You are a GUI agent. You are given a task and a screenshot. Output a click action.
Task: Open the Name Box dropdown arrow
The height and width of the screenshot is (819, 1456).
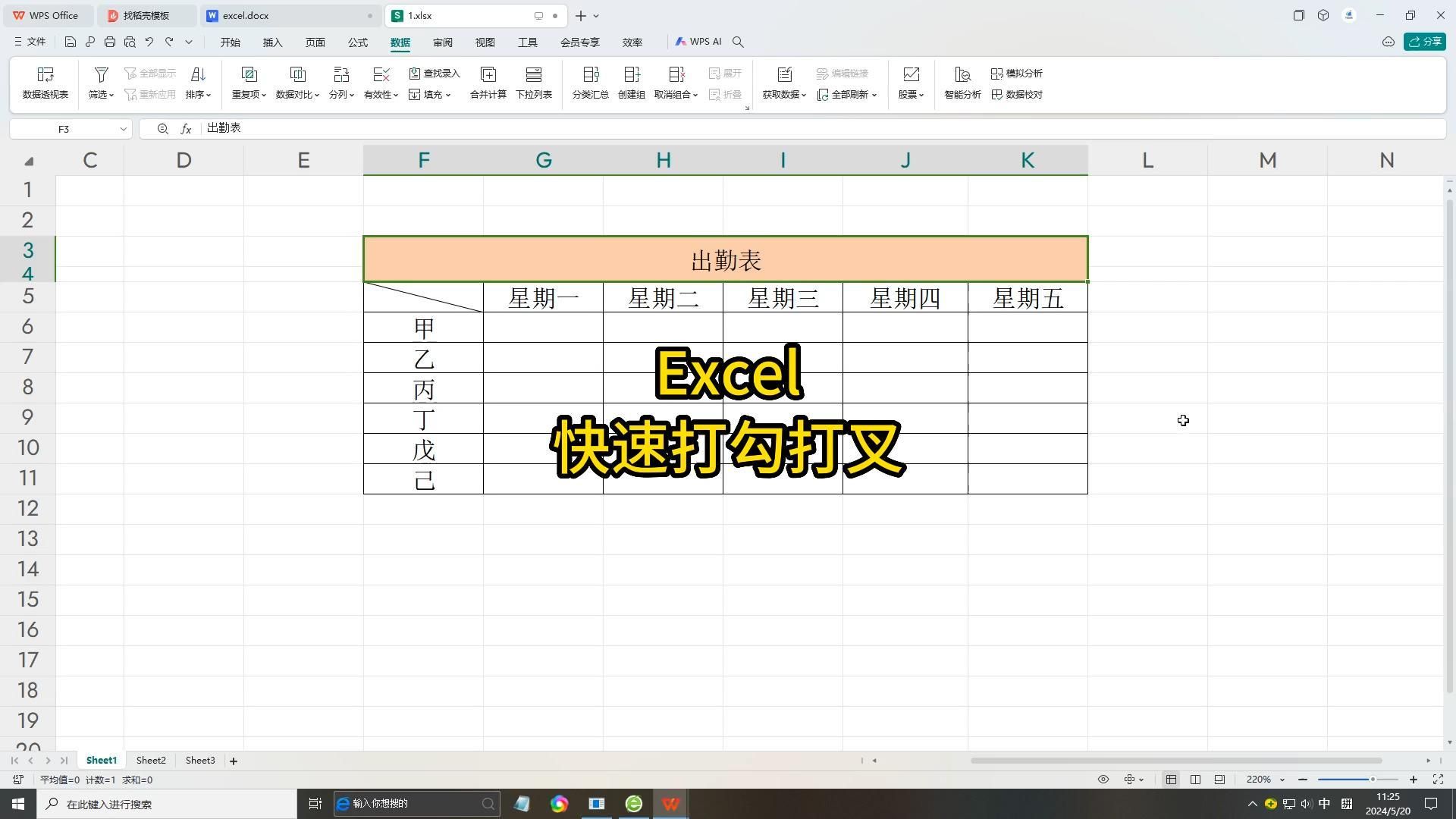pos(123,129)
